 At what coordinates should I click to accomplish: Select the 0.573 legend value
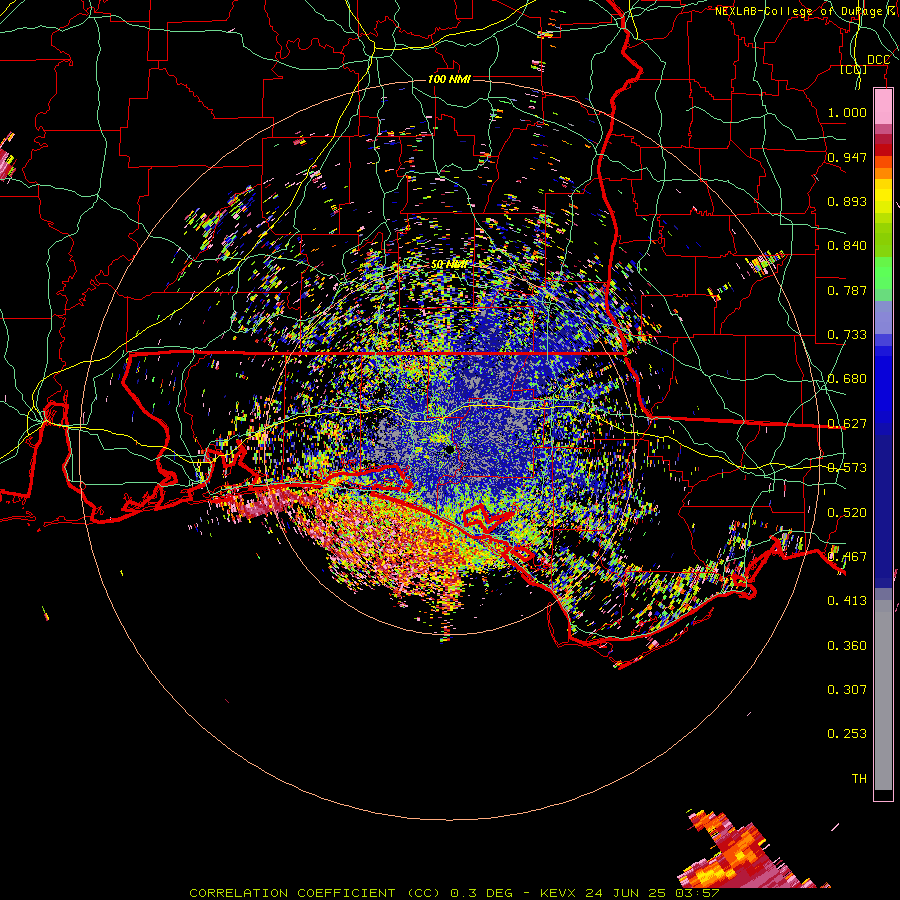click(x=847, y=468)
